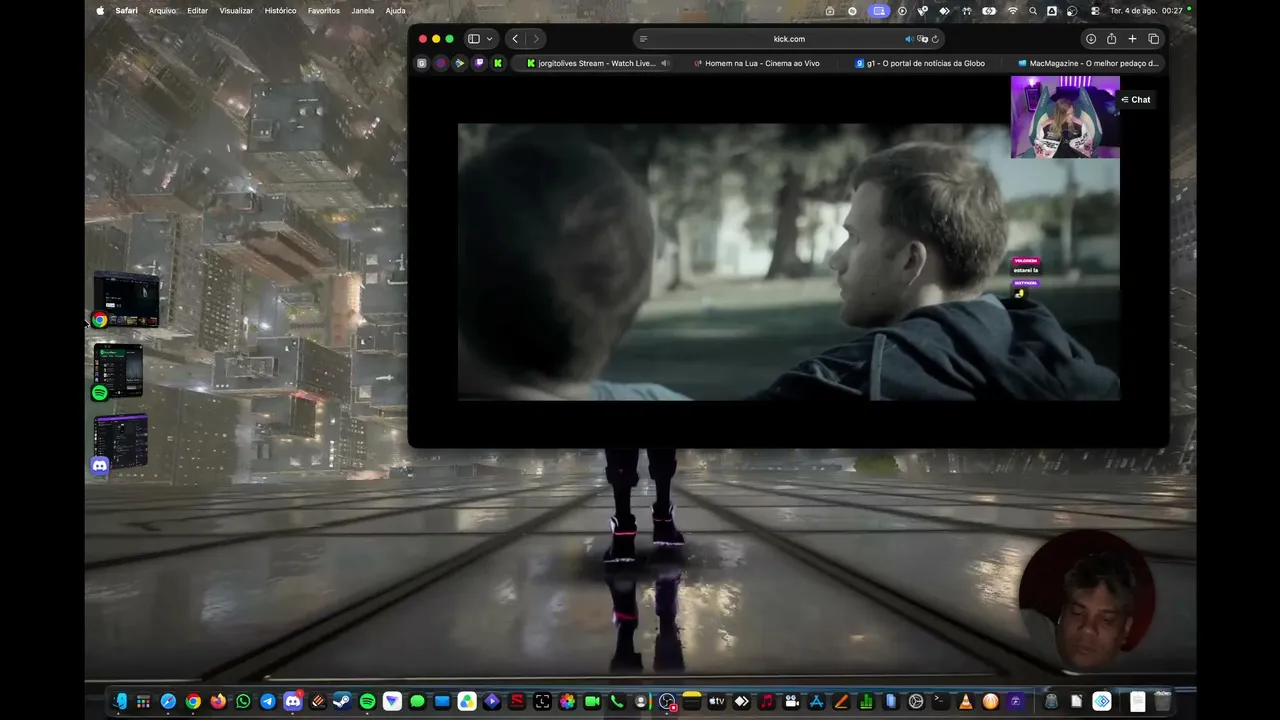Viewport: 1280px width, 720px height.
Task: Open Spotlight search in menu bar
Action: (x=1033, y=11)
